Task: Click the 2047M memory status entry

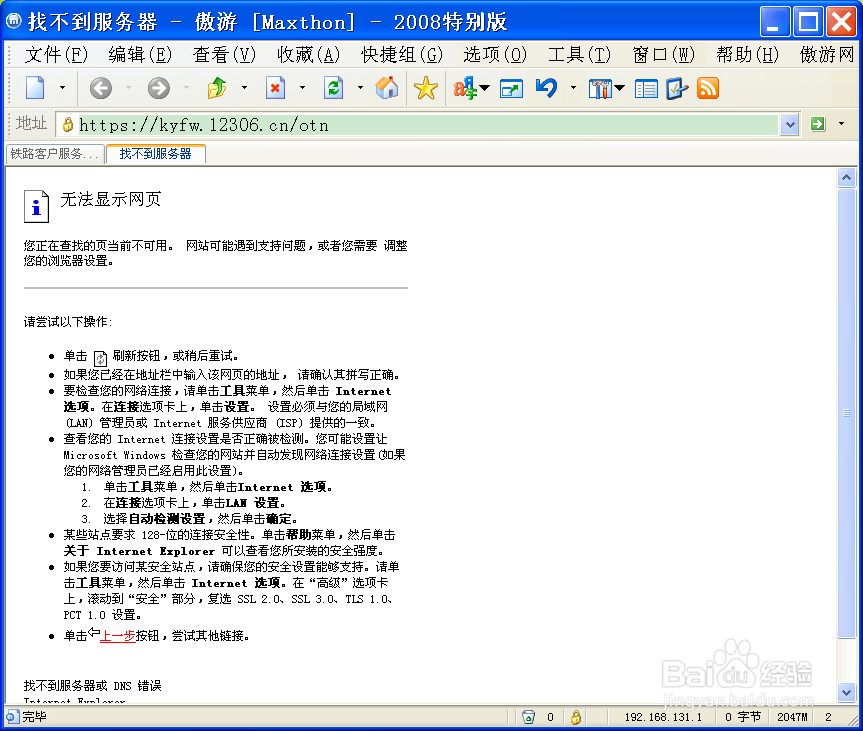Action: 793,717
